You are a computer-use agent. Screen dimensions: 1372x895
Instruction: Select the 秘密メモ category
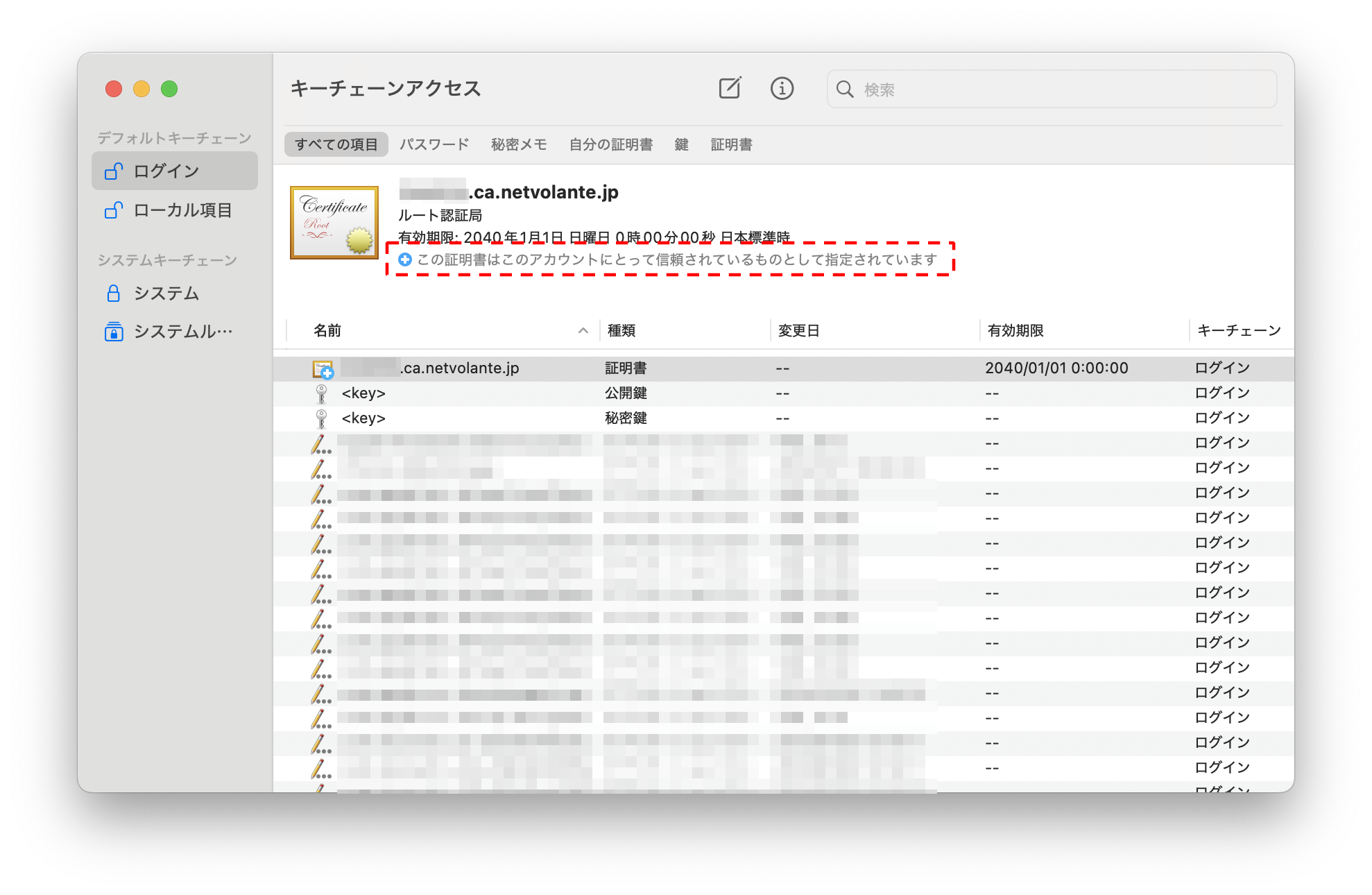[x=517, y=144]
